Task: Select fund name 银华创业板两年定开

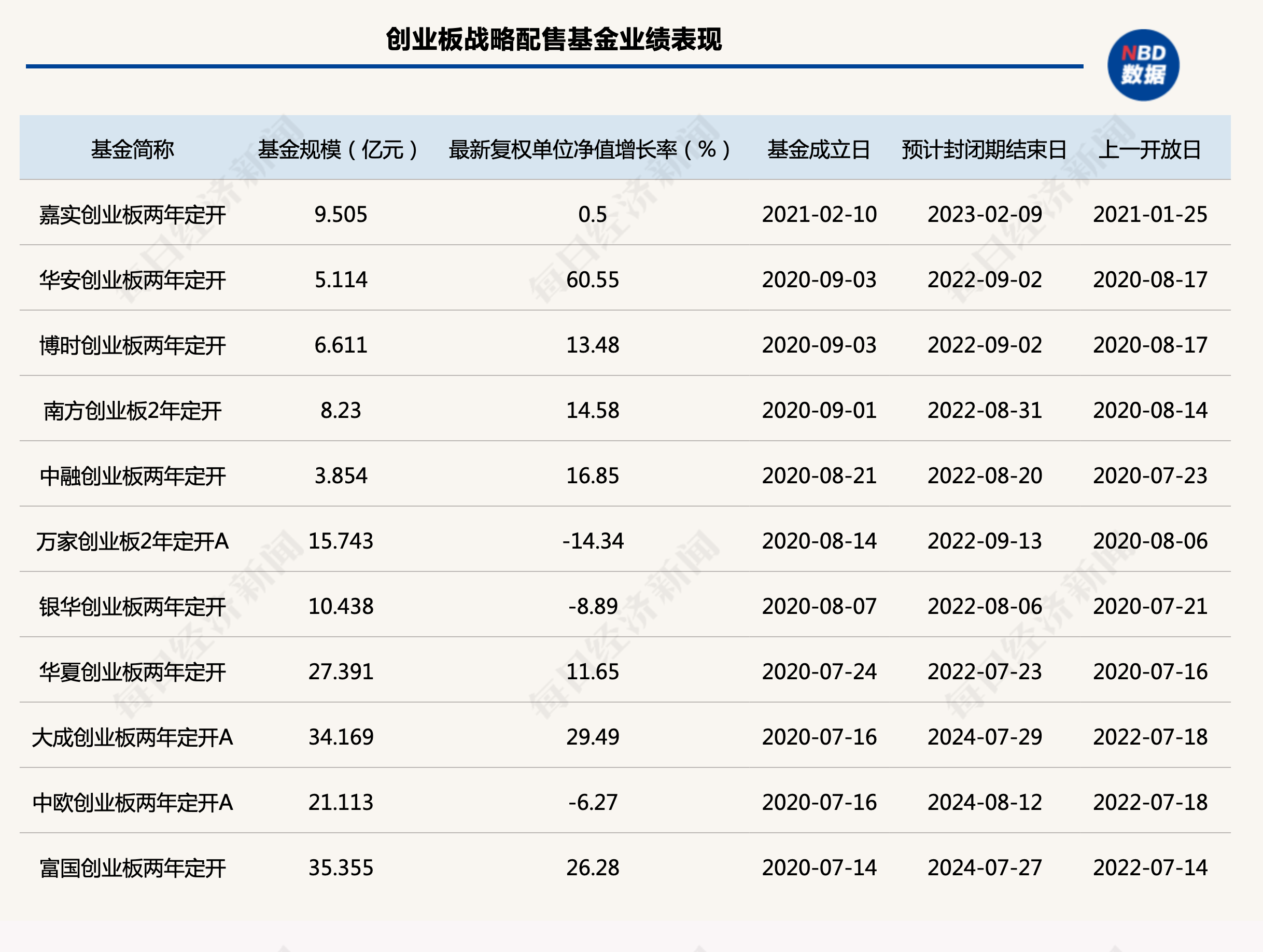Action: pyautogui.click(x=132, y=607)
